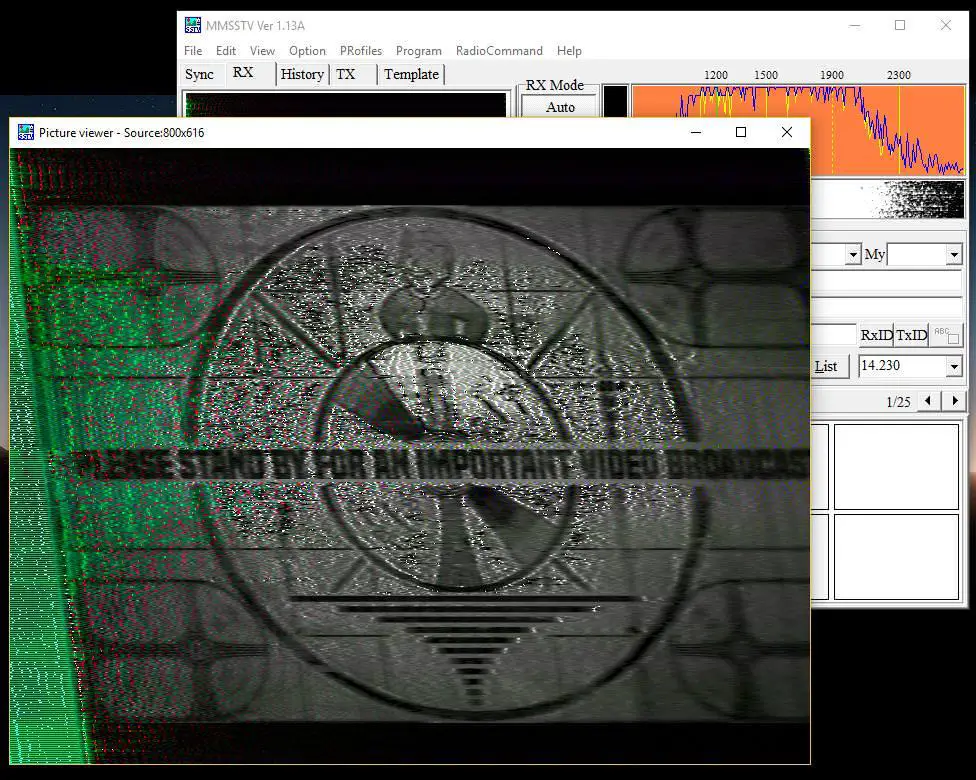This screenshot has width=976, height=780.
Task: Open the RadioCommand menu in MMSSTV
Action: [x=499, y=50]
